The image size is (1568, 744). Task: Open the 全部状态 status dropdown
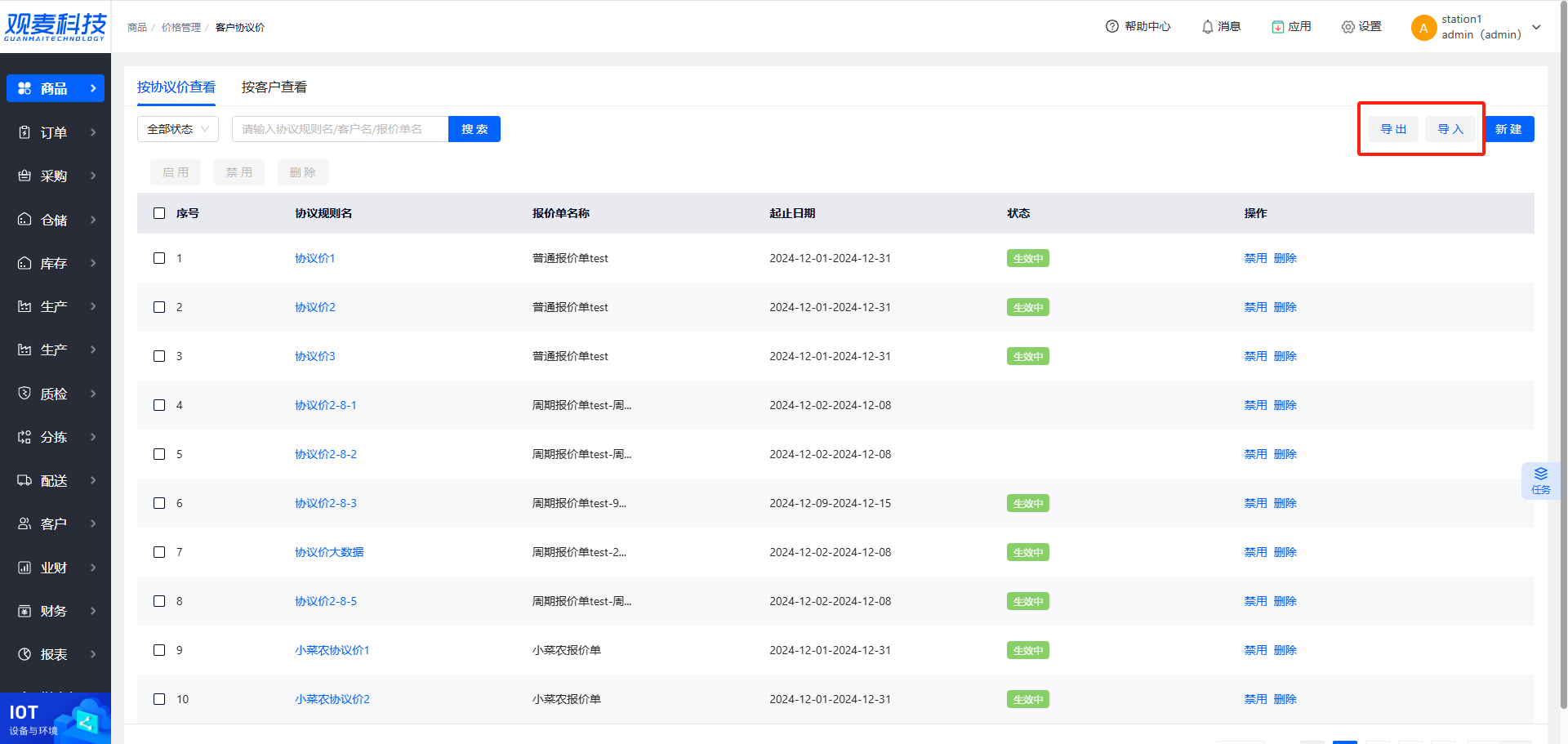tap(178, 129)
